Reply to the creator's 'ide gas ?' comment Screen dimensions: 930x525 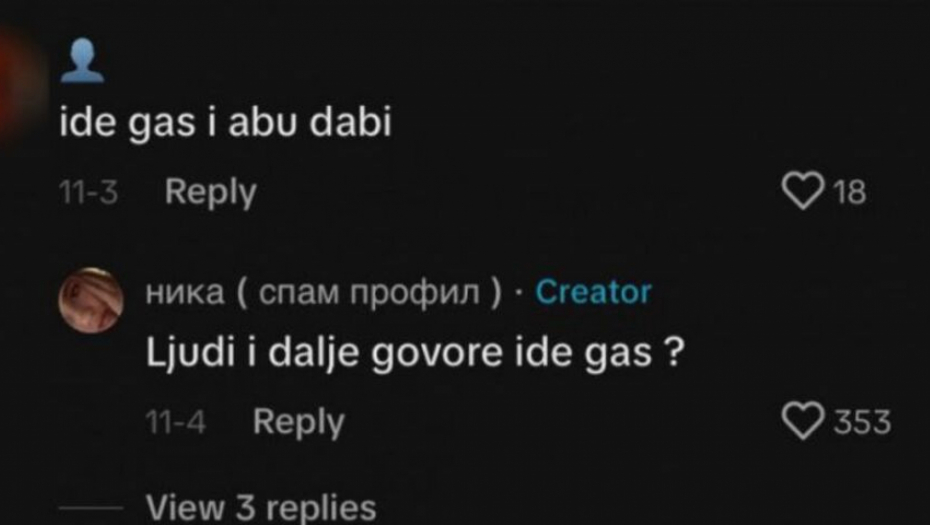click(298, 422)
